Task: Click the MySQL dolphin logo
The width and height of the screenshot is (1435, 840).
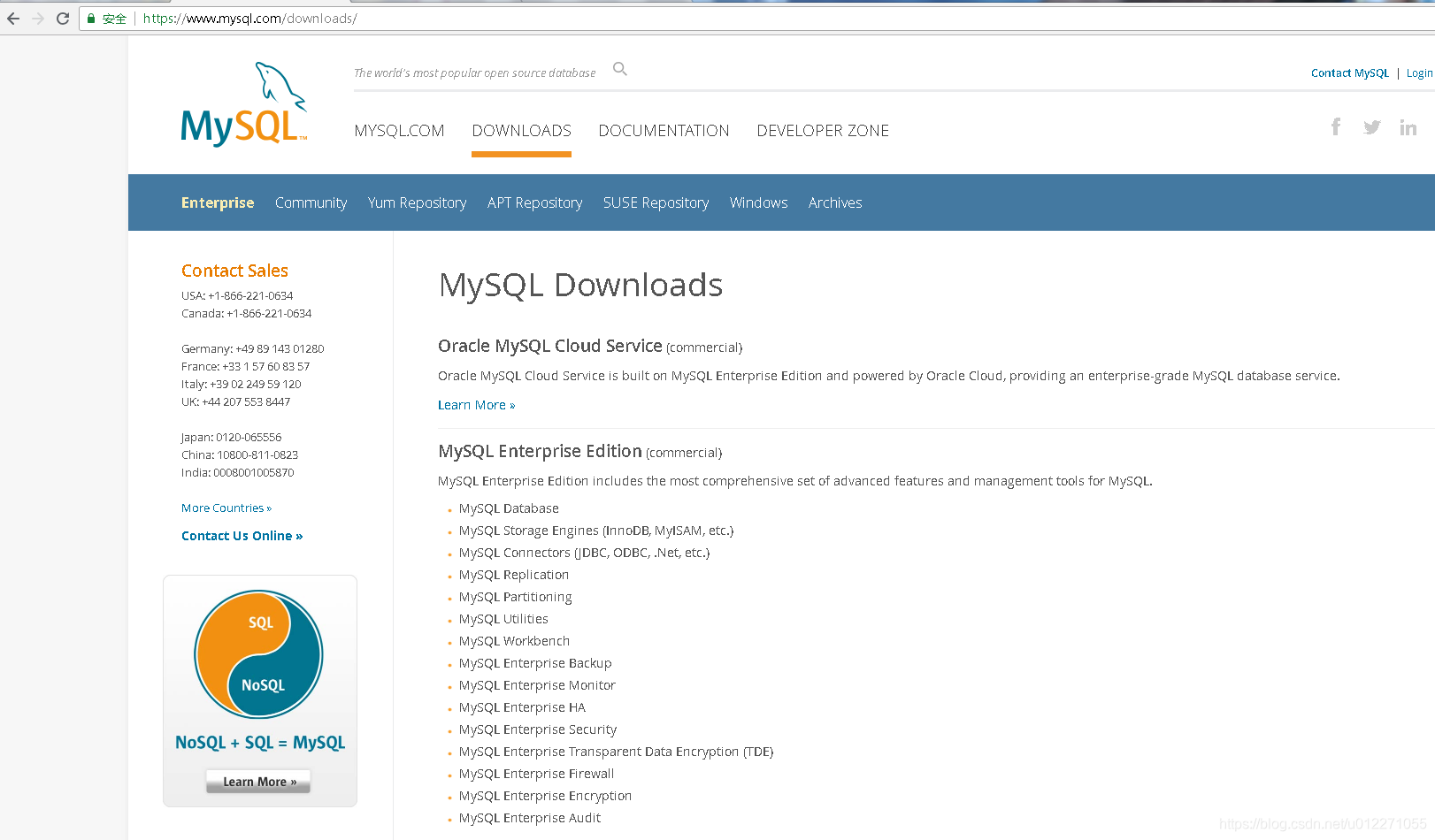Action: click(x=244, y=104)
